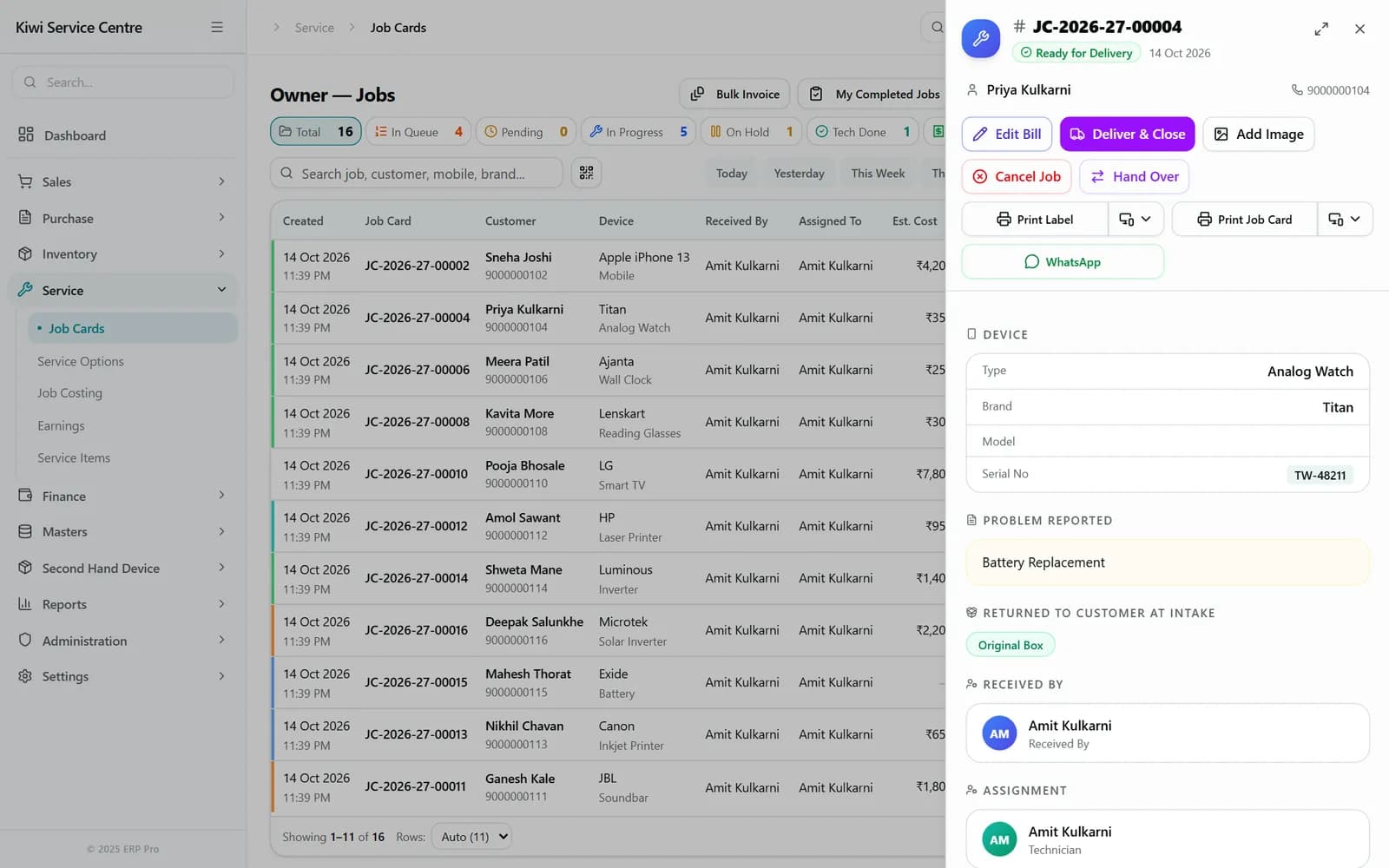Click the Sales cart icon
Image resolution: width=1389 pixels, height=868 pixels.
[25, 181]
